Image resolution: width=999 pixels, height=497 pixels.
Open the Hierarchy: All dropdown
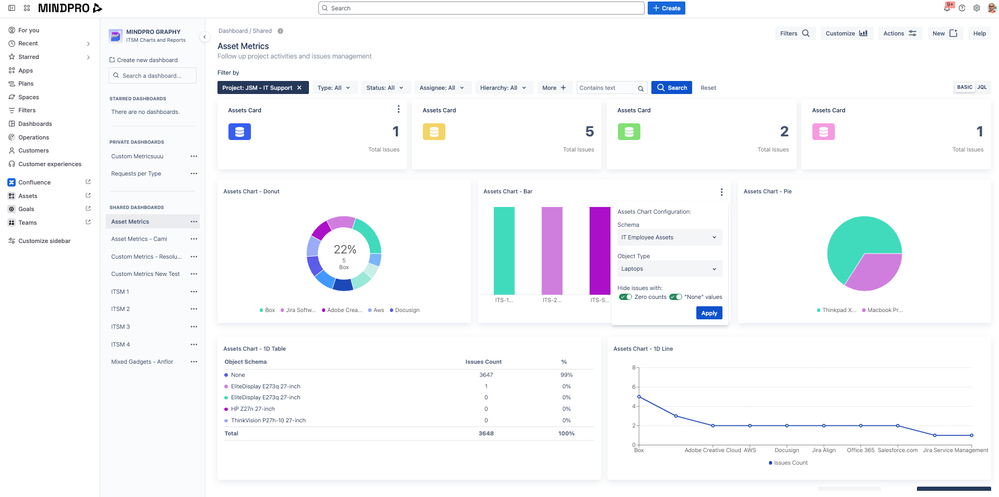click(504, 88)
